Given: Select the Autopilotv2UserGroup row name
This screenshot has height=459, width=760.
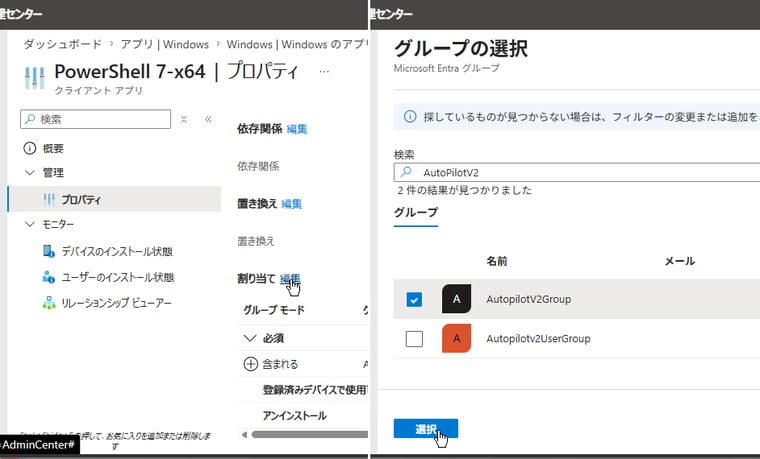Looking at the screenshot, I should coord(538,339).
